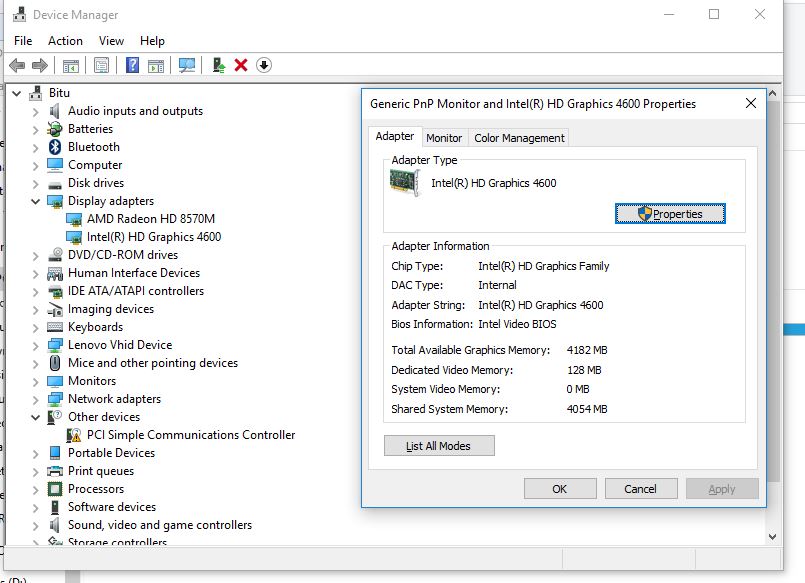Expand the Portable Devices node
The width and height of the screenshot is (805, 583).
[35, 453]
